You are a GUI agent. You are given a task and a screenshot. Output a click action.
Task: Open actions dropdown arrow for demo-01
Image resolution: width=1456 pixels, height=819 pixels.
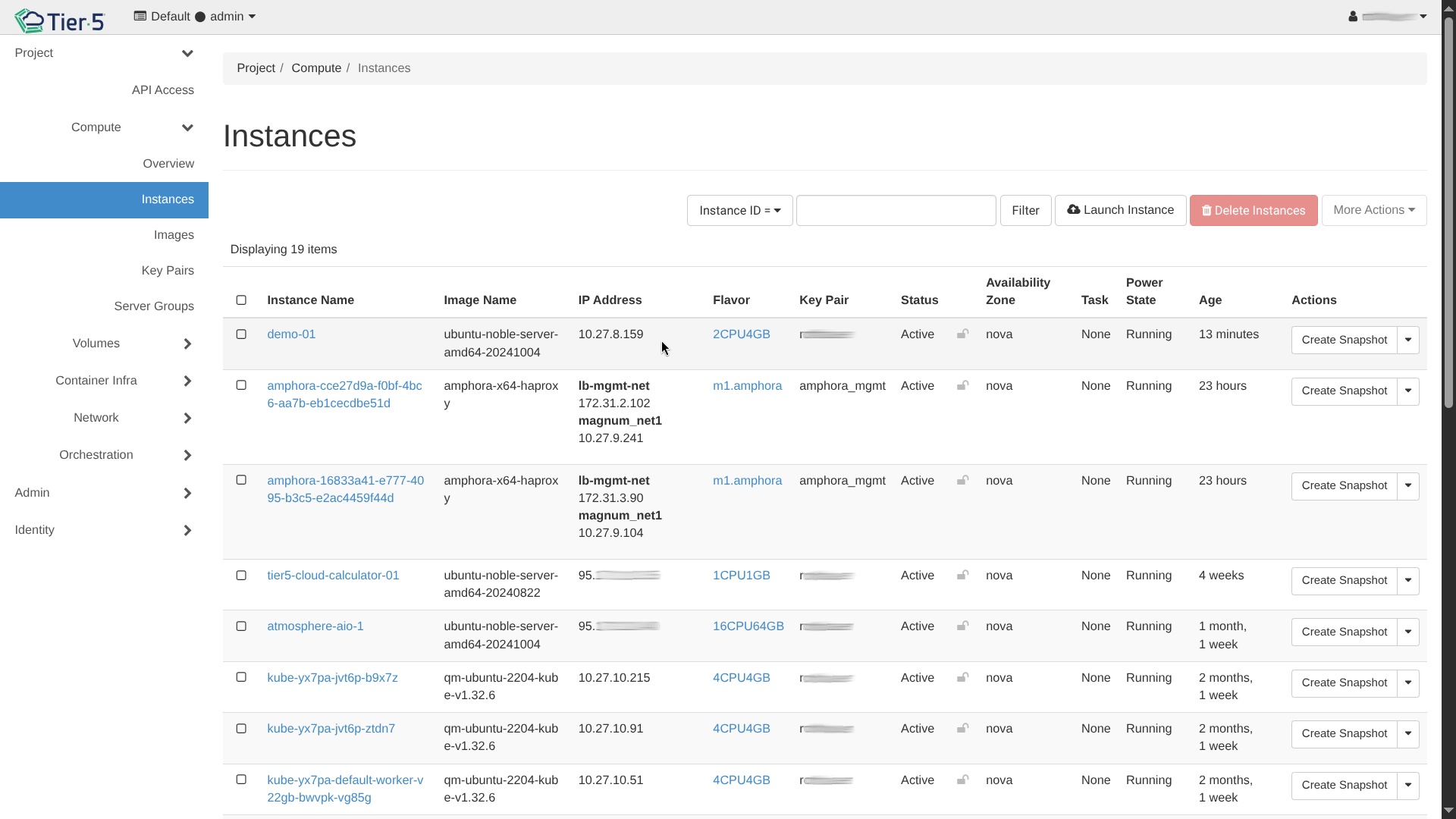[1408, 340]
